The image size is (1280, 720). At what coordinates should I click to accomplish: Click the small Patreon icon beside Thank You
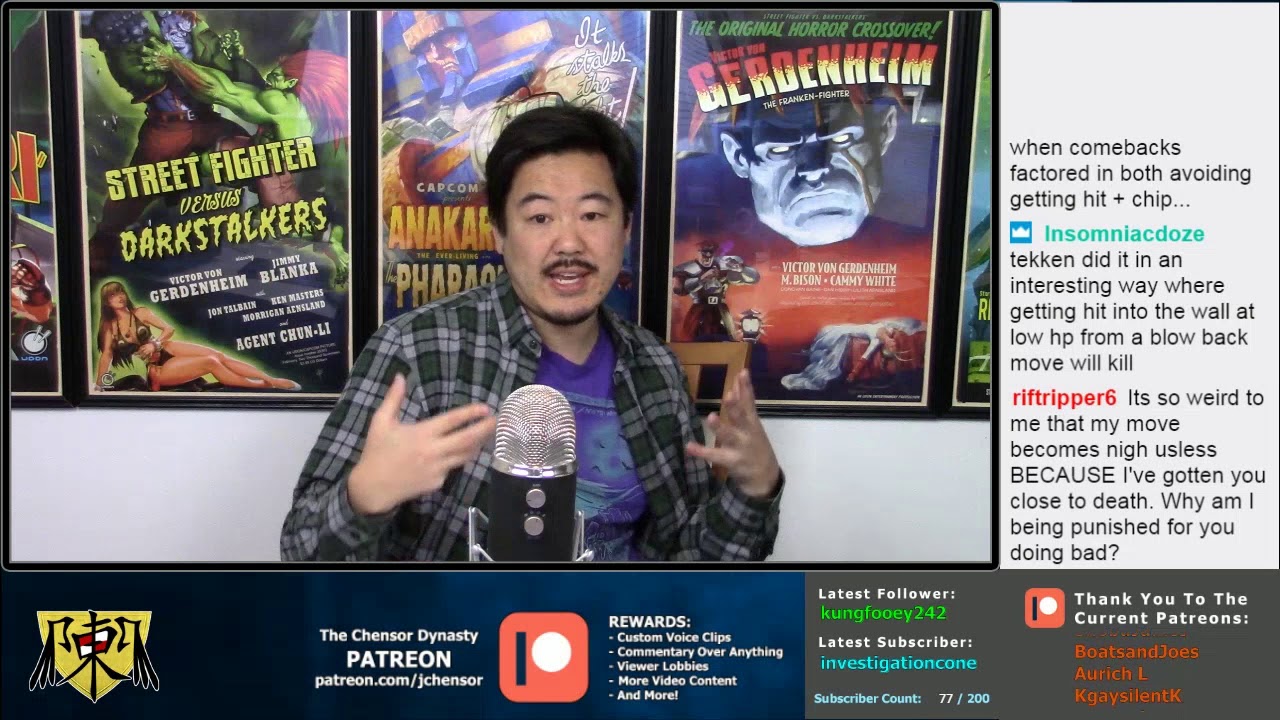(x=1044, y=608)
